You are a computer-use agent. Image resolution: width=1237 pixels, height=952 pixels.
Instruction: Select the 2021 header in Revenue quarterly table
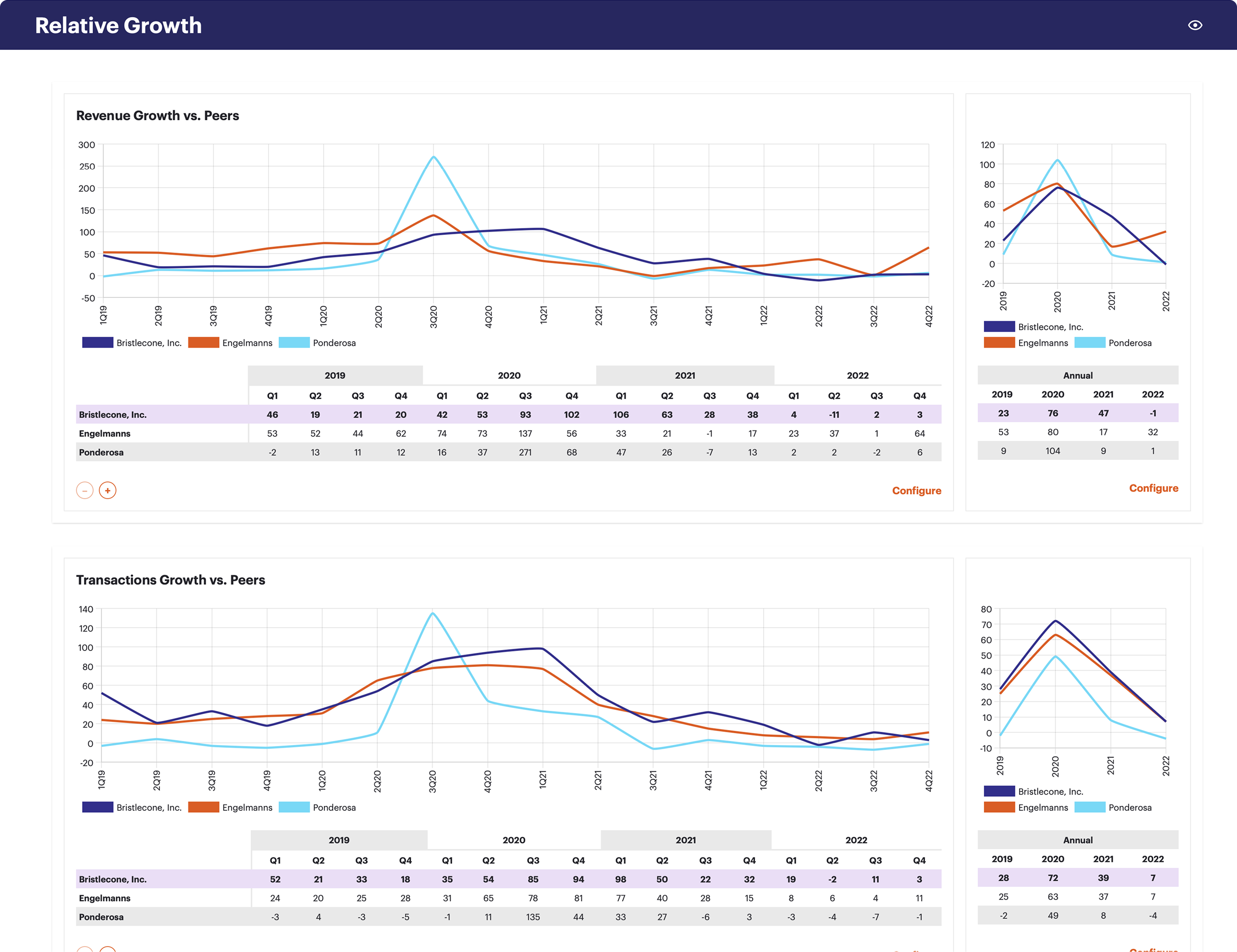click(x=685, y=376)
